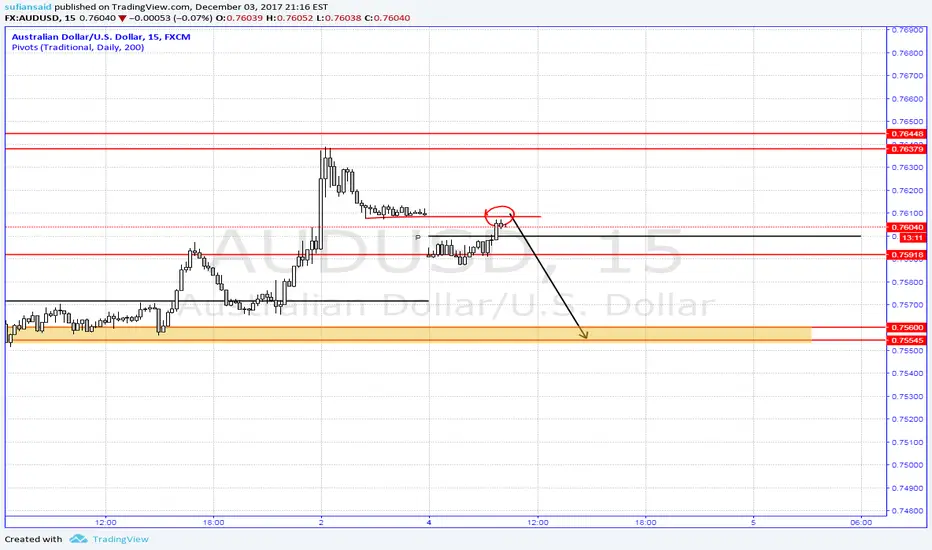The width and height of the screenshot is (932, 550).
Task: Click the time axis label 4
Action: (x=429, y=523)
